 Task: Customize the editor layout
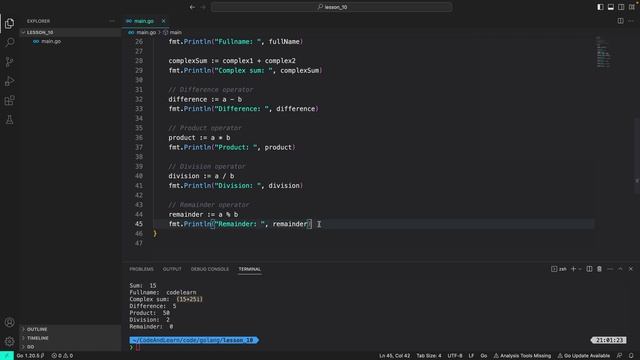pos(632,7)
